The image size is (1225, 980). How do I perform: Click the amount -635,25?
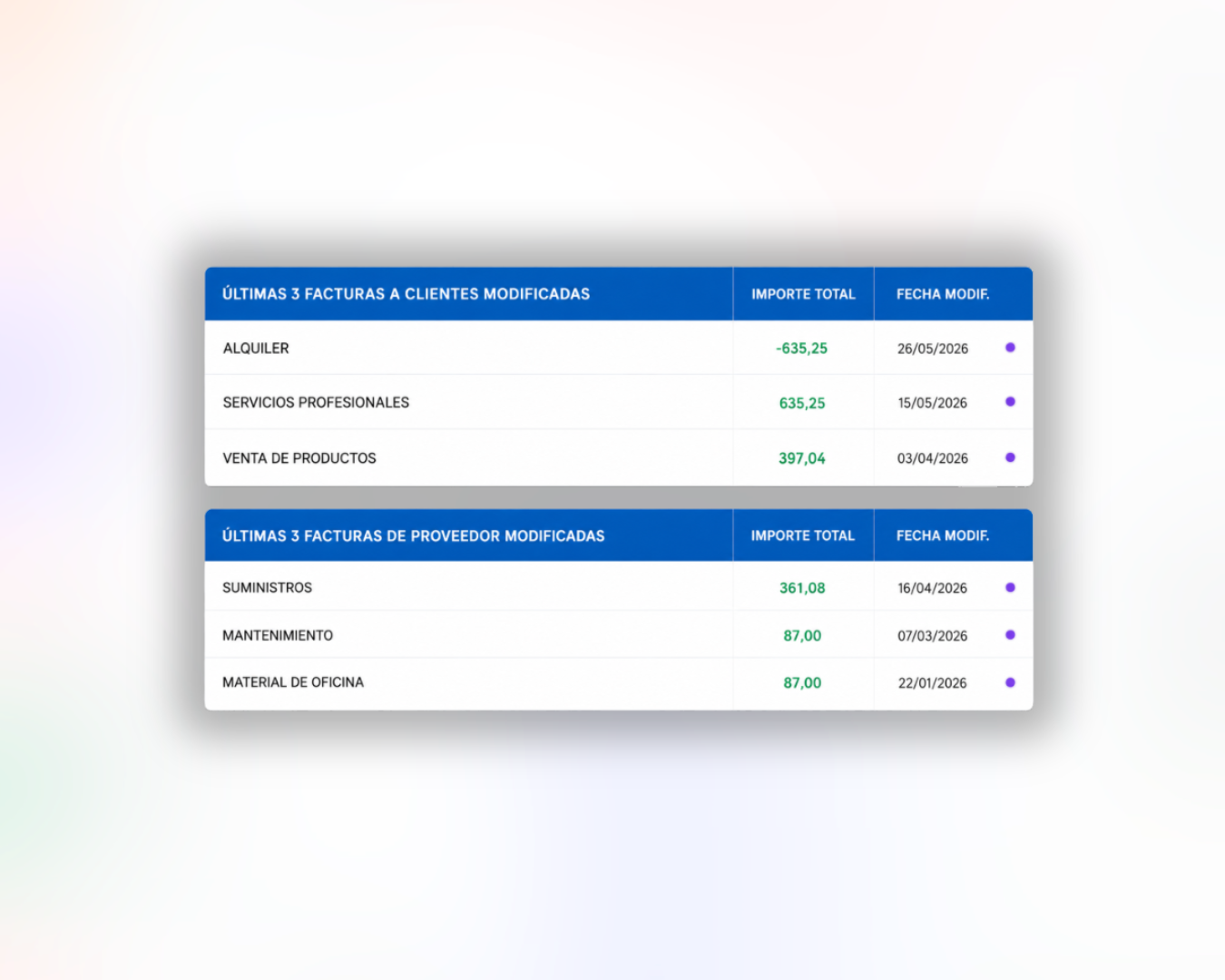coord(802,348)
